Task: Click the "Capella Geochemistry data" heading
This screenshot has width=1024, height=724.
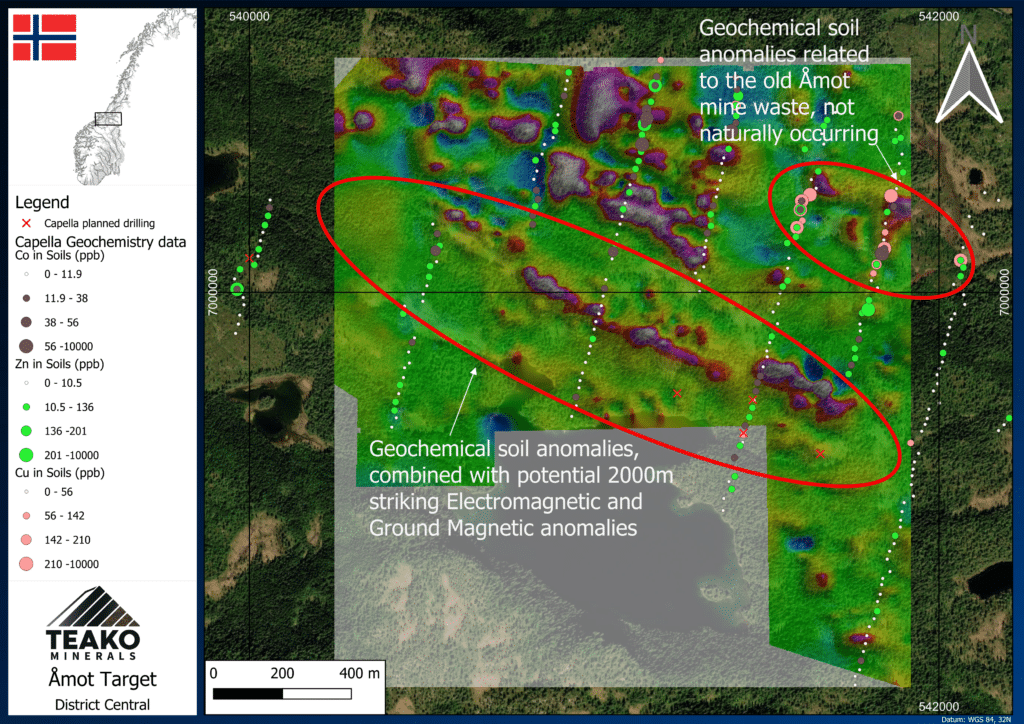Action: (101, 242)
